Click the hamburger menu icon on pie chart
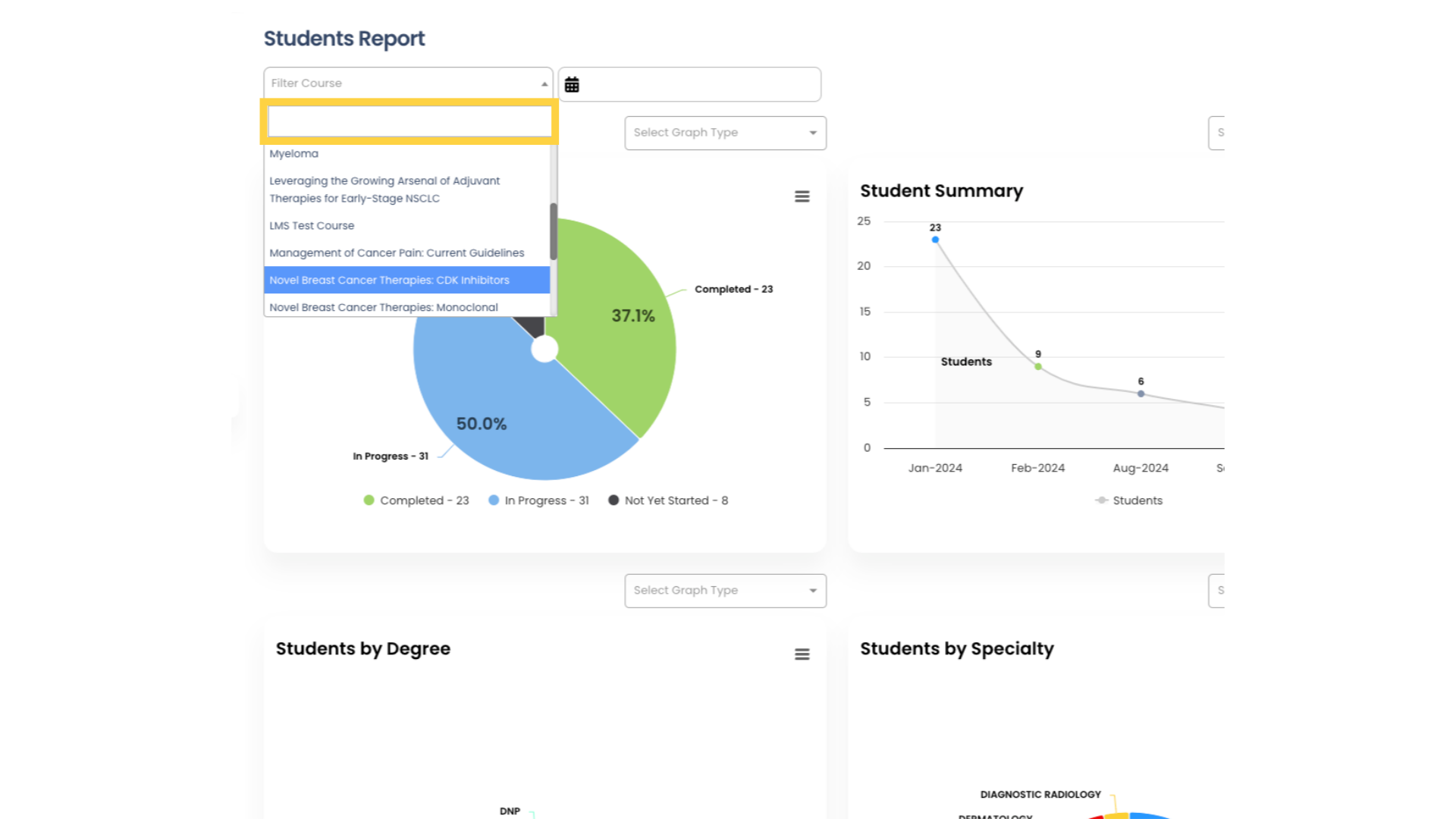The height and width of the screenshot is (819, 1456). [802, 196]
